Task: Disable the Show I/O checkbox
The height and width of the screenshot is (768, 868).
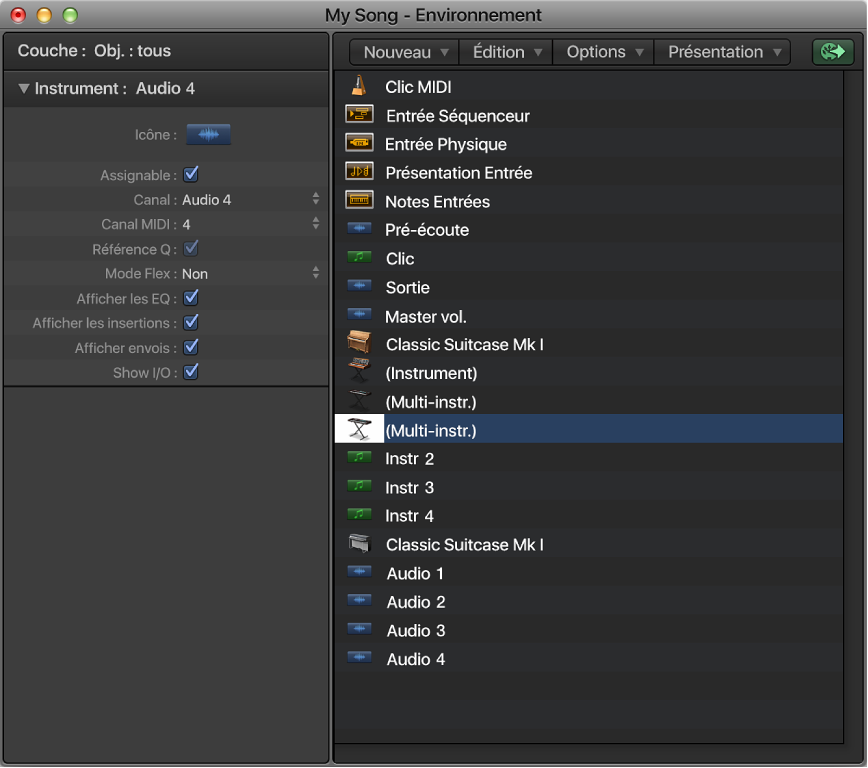Action: click(191, 372)
